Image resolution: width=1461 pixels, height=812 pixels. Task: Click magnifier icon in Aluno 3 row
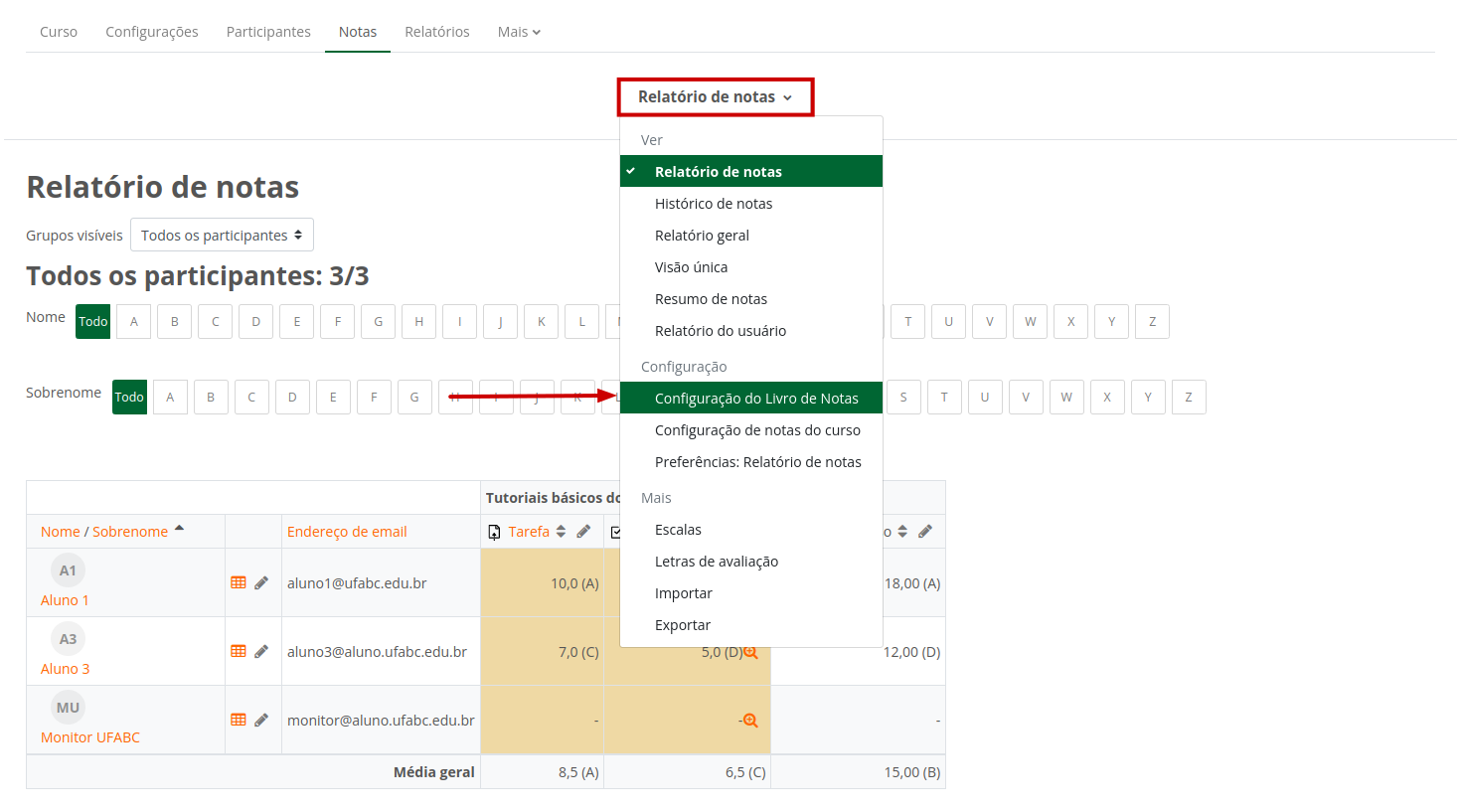coord(751,652)
